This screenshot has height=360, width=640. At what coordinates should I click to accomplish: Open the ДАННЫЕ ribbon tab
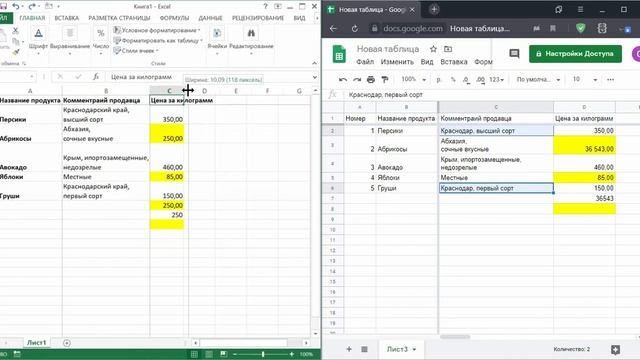tap(210, 18)
